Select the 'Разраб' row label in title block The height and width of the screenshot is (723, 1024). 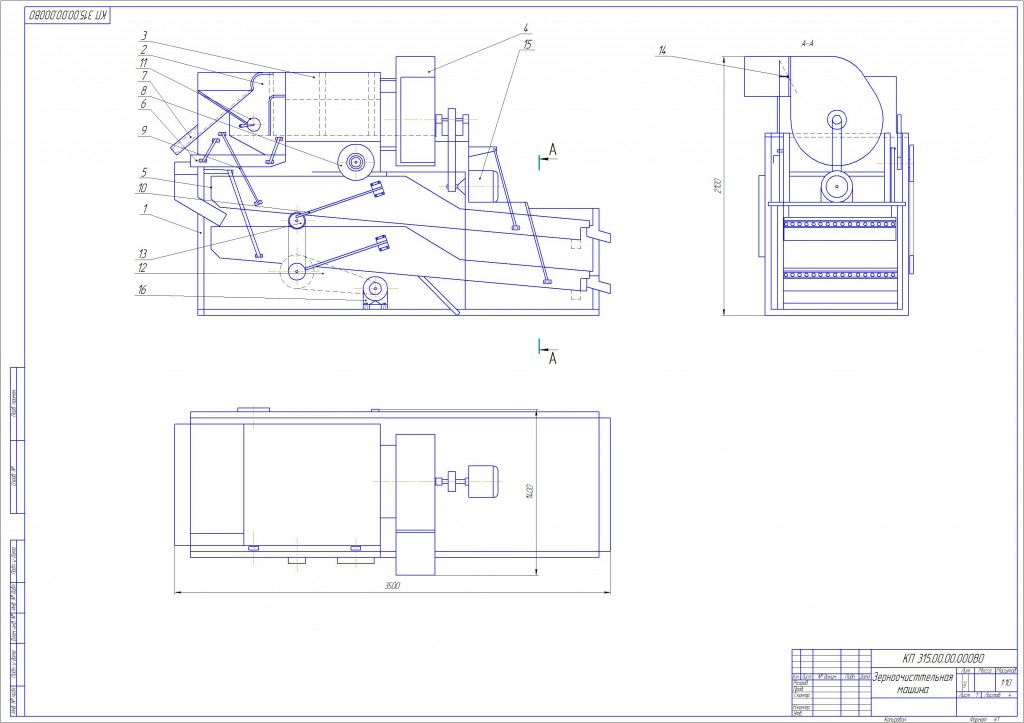(801, 683)
